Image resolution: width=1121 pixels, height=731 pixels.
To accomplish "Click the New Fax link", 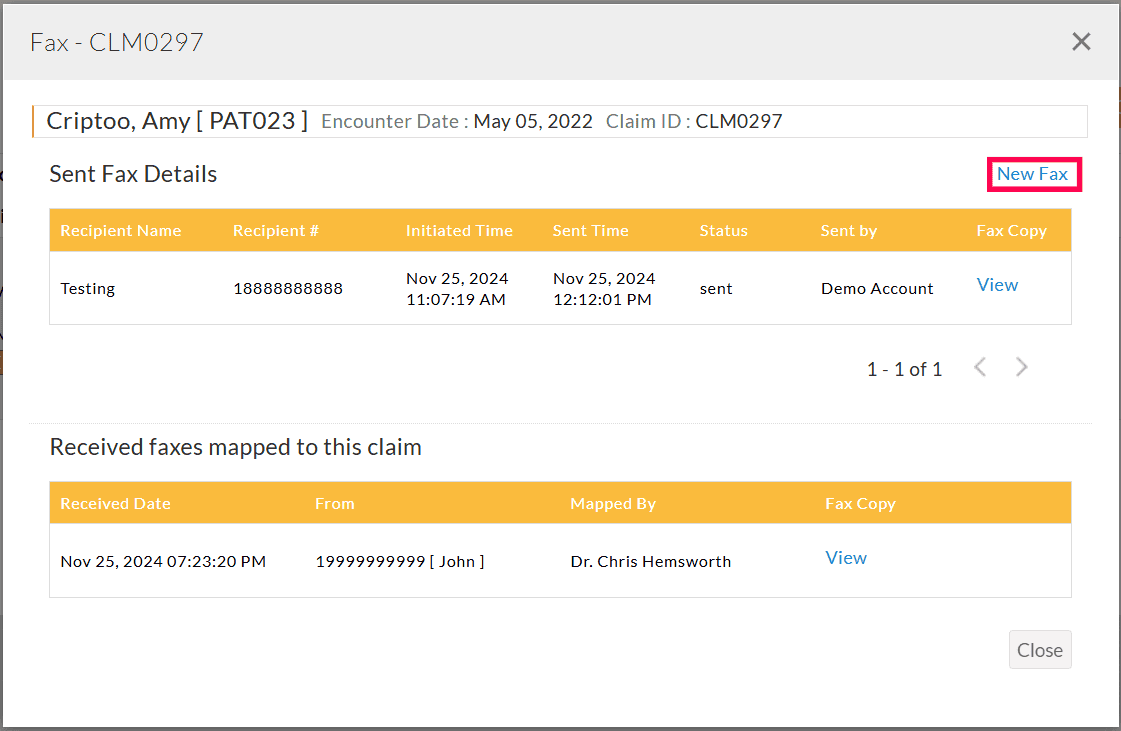I will (x=1032, y=174).
